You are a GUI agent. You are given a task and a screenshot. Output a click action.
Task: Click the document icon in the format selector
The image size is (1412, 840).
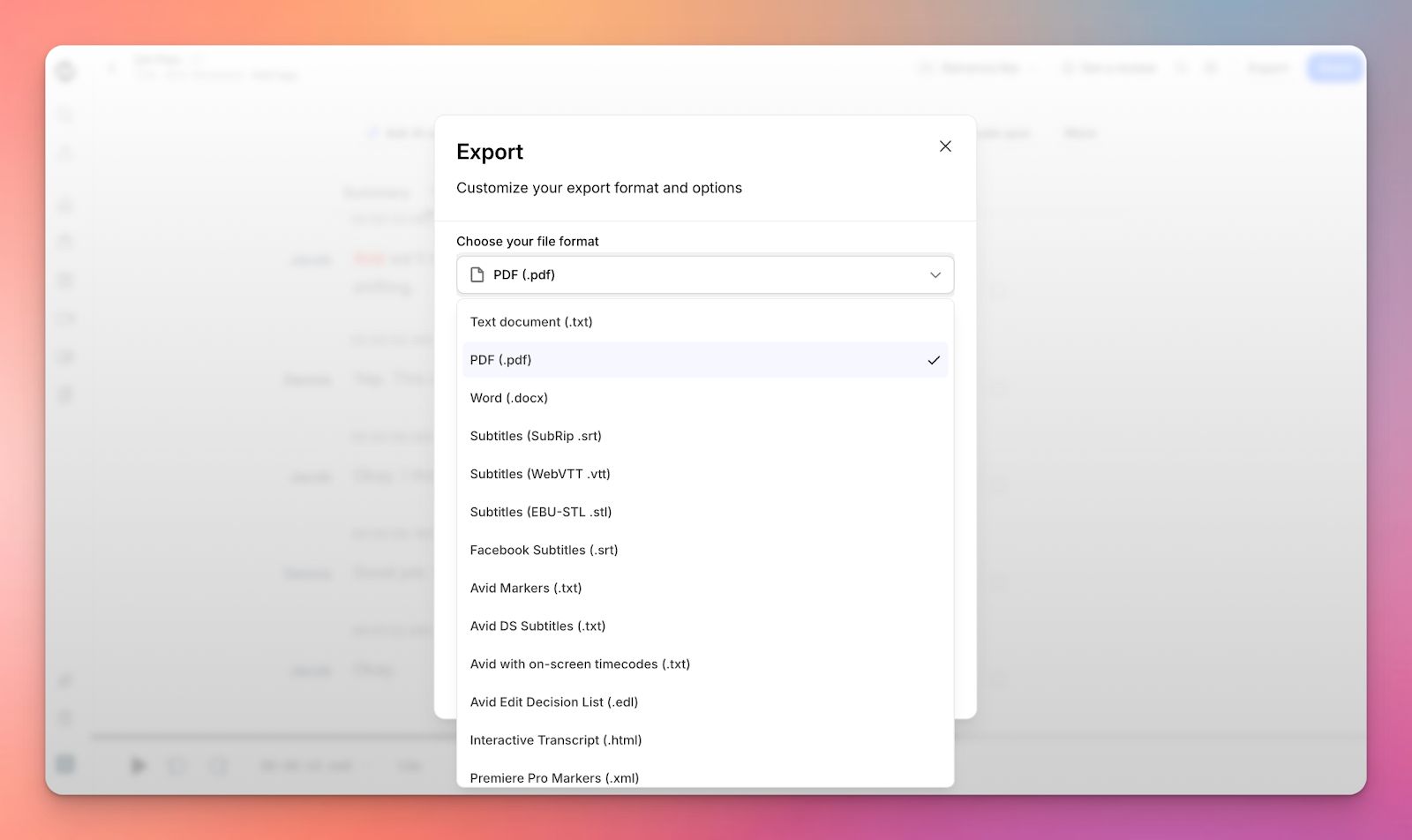point(477,274)
